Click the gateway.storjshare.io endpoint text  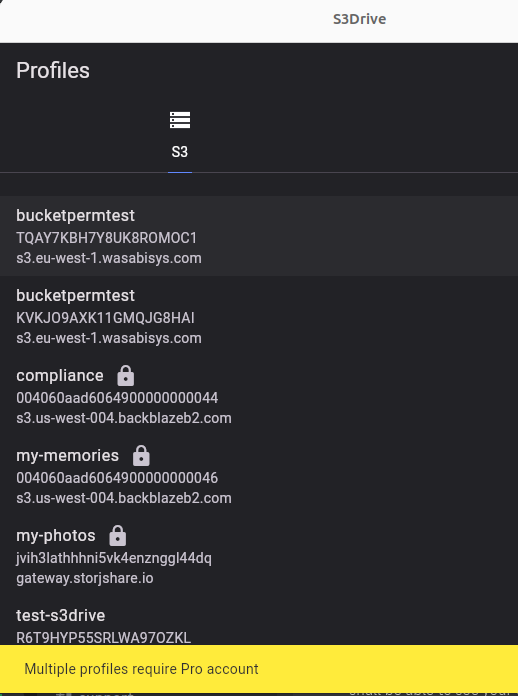point(85,578)
